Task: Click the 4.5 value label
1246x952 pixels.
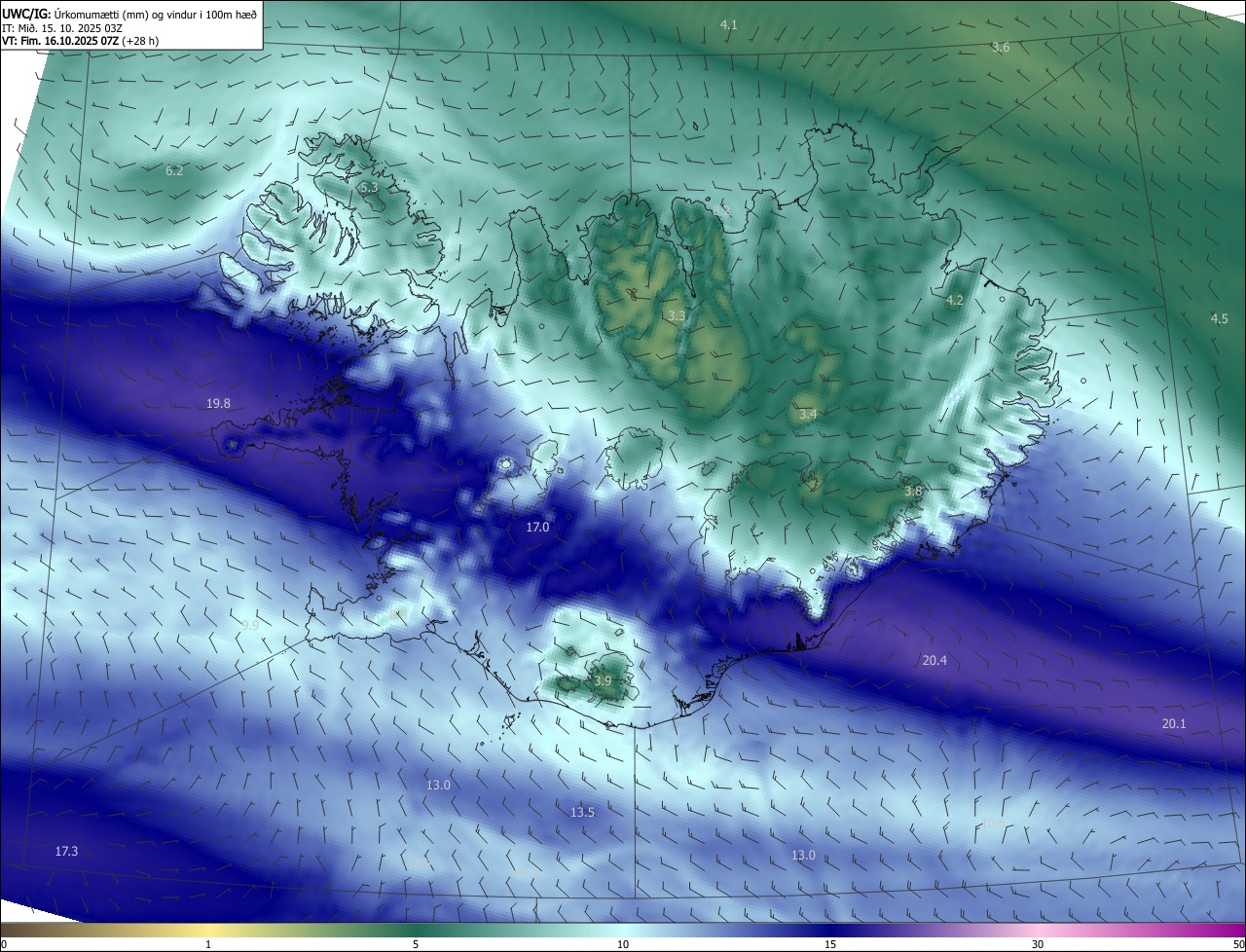Action: click(1219, 319)
